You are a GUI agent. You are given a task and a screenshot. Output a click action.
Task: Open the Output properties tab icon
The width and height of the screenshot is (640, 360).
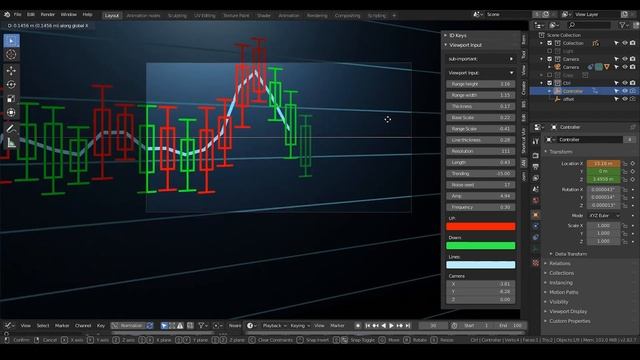[536, 167]
